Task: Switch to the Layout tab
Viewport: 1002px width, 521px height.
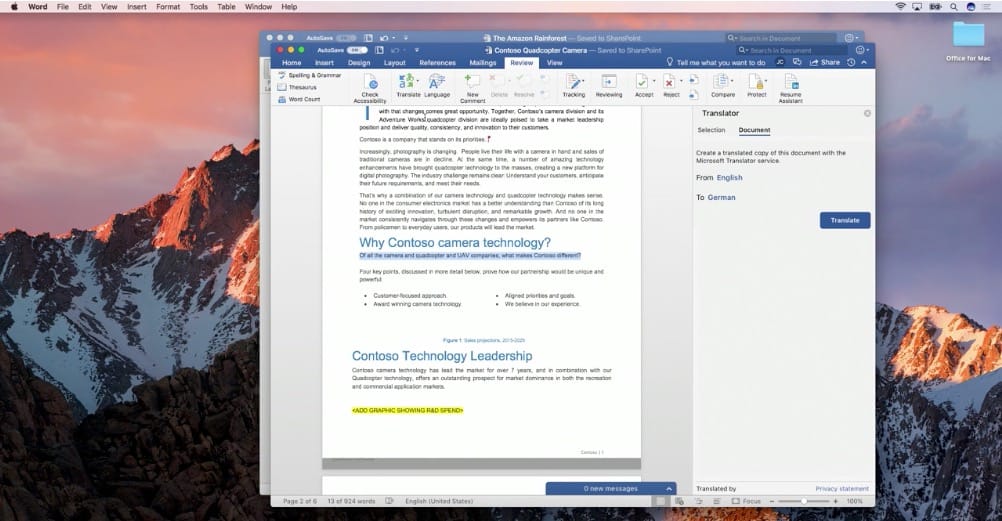Action: (x=394, y=63)
